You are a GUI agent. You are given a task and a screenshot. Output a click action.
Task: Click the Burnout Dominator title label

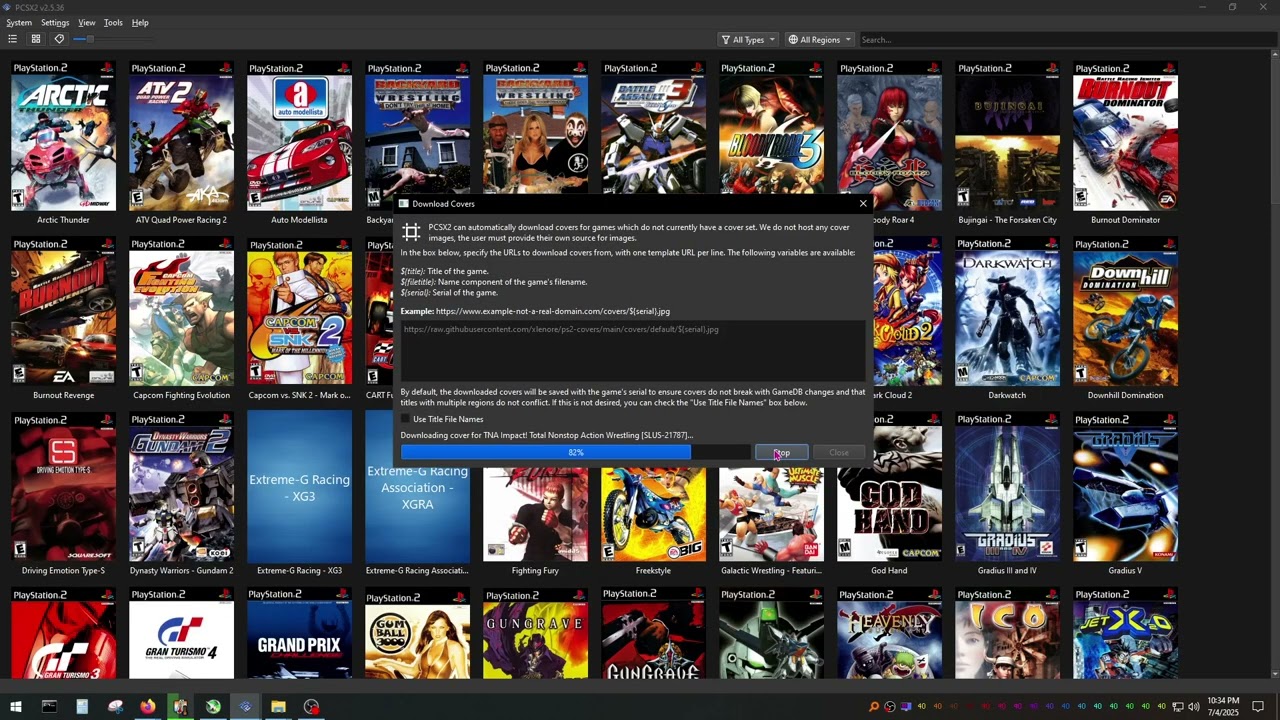coord(1125,220)
